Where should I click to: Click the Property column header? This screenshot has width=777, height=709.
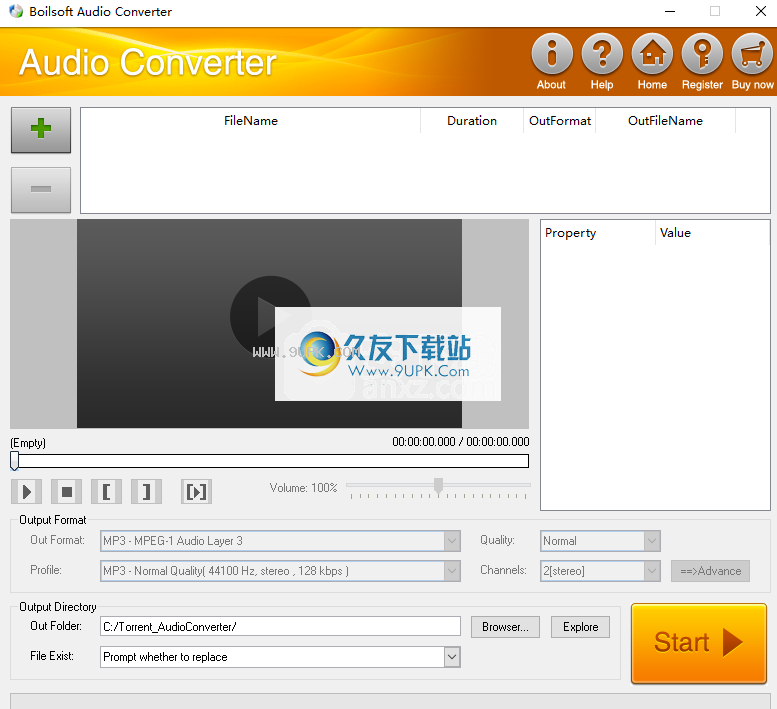coord(598,233)
